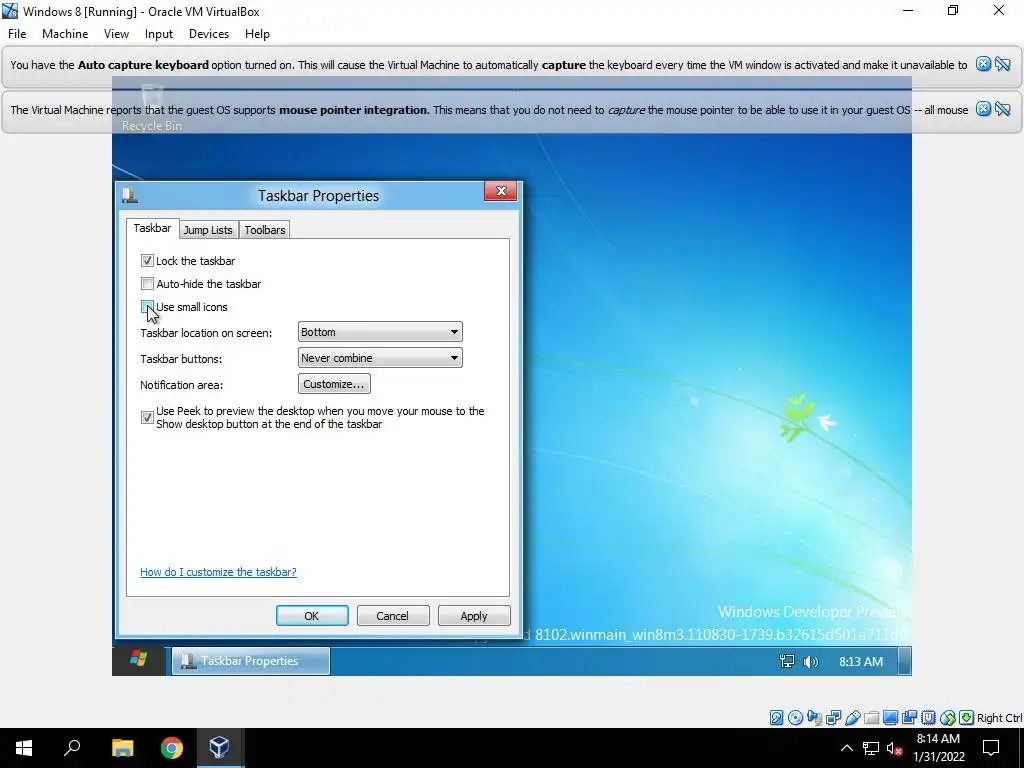Suppress future Auto capture keyboard messages

1003,64
